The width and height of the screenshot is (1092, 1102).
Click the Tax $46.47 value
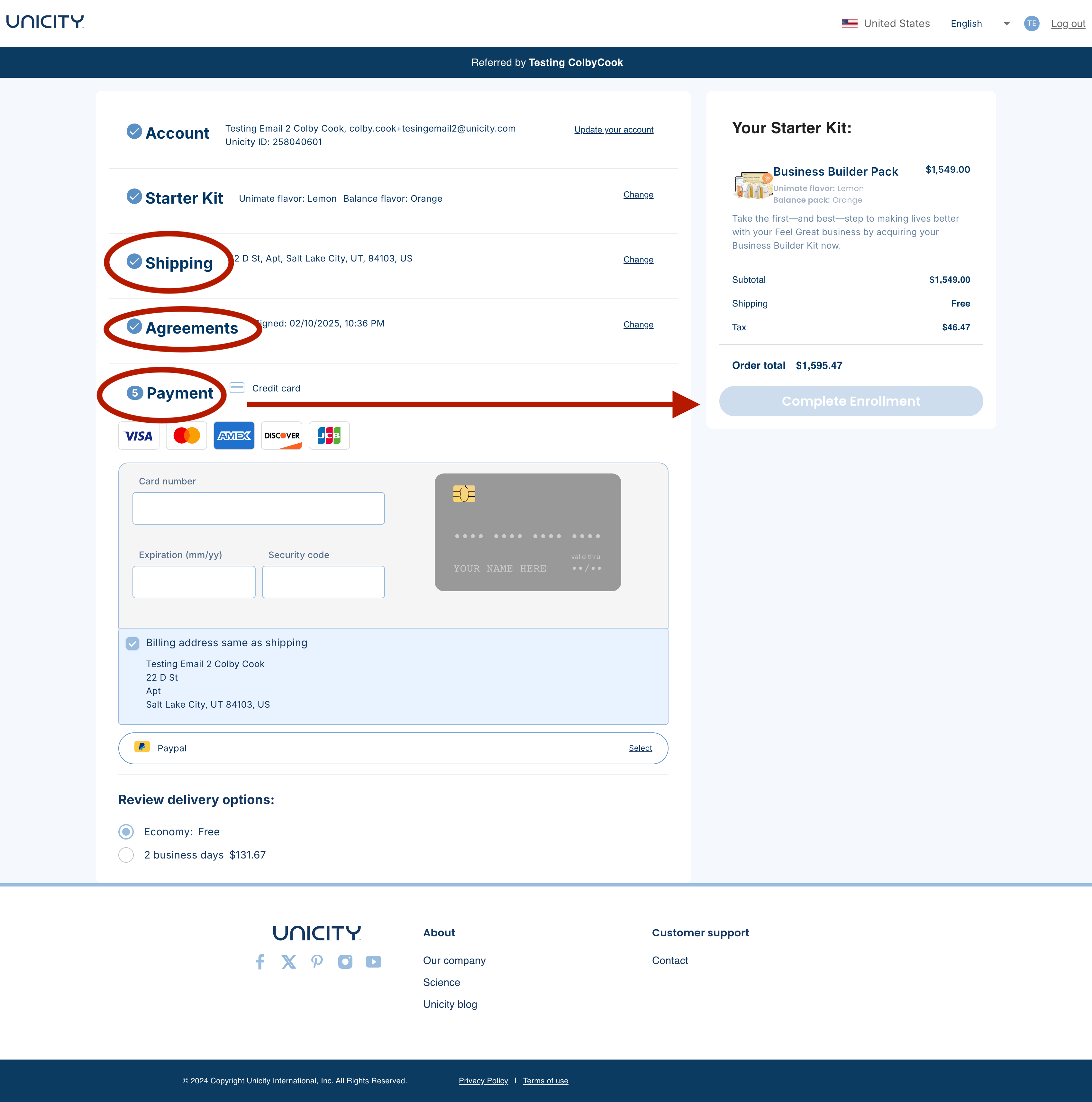pyautogui.click(x=956, y=327)
